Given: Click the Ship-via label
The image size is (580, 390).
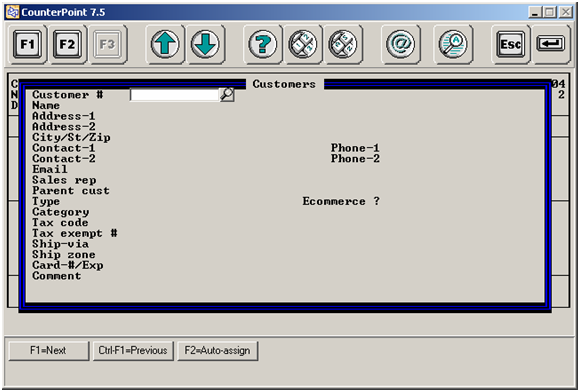Looking at the screenshot, I should tap(60, 244).
